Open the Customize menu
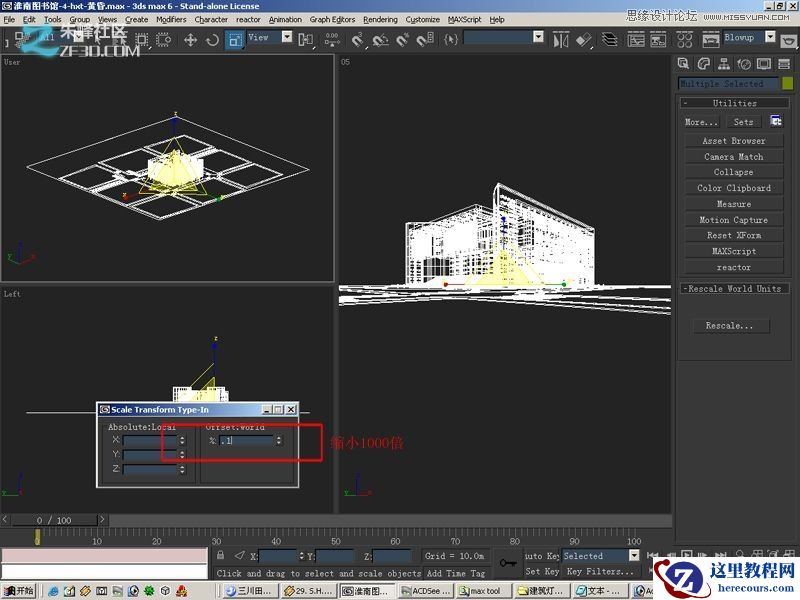The height and width of the screenshot is (600, 800). pyautogui.click(x=422, y=19)
